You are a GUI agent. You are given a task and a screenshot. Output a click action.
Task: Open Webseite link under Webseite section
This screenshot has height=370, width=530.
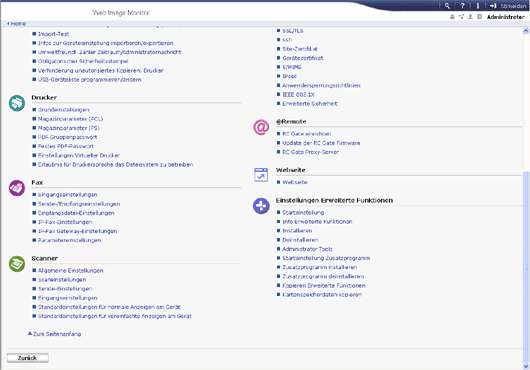point(295,182)
